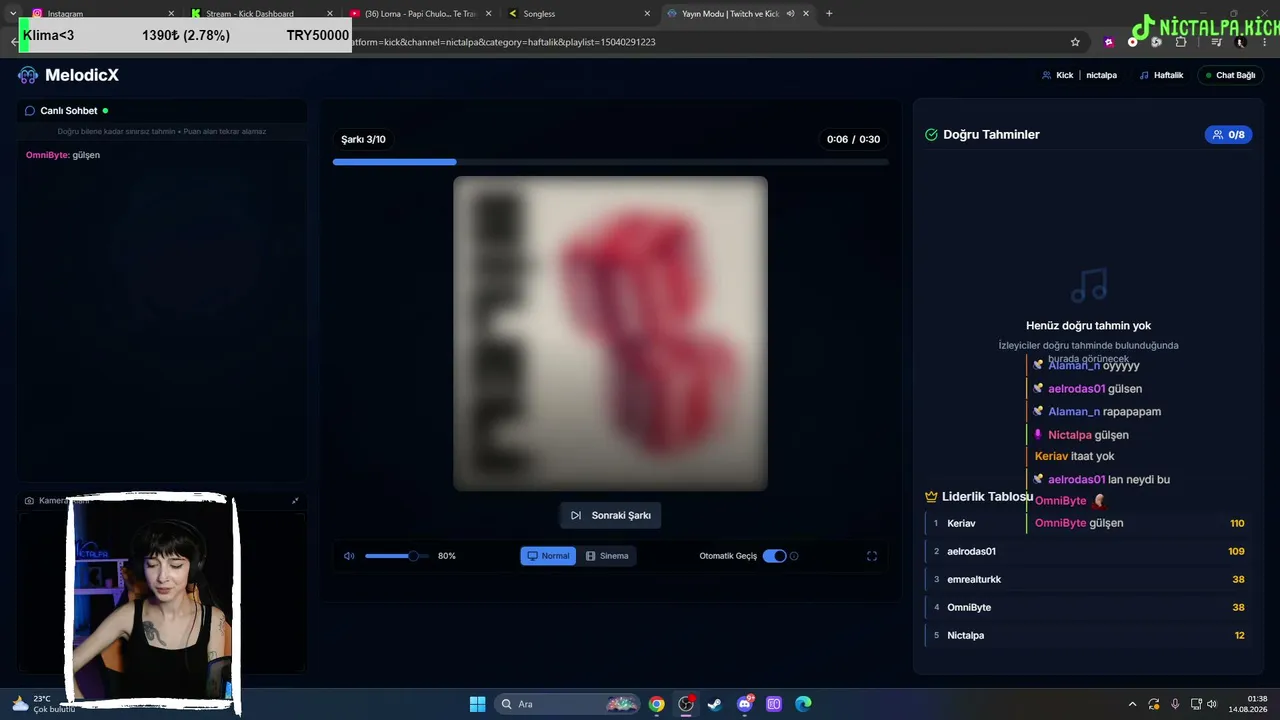The height and width of the screenshot is (720, 1280).
Task: Click the Şarkı 3/10 counter
Action: pos(363,139)
